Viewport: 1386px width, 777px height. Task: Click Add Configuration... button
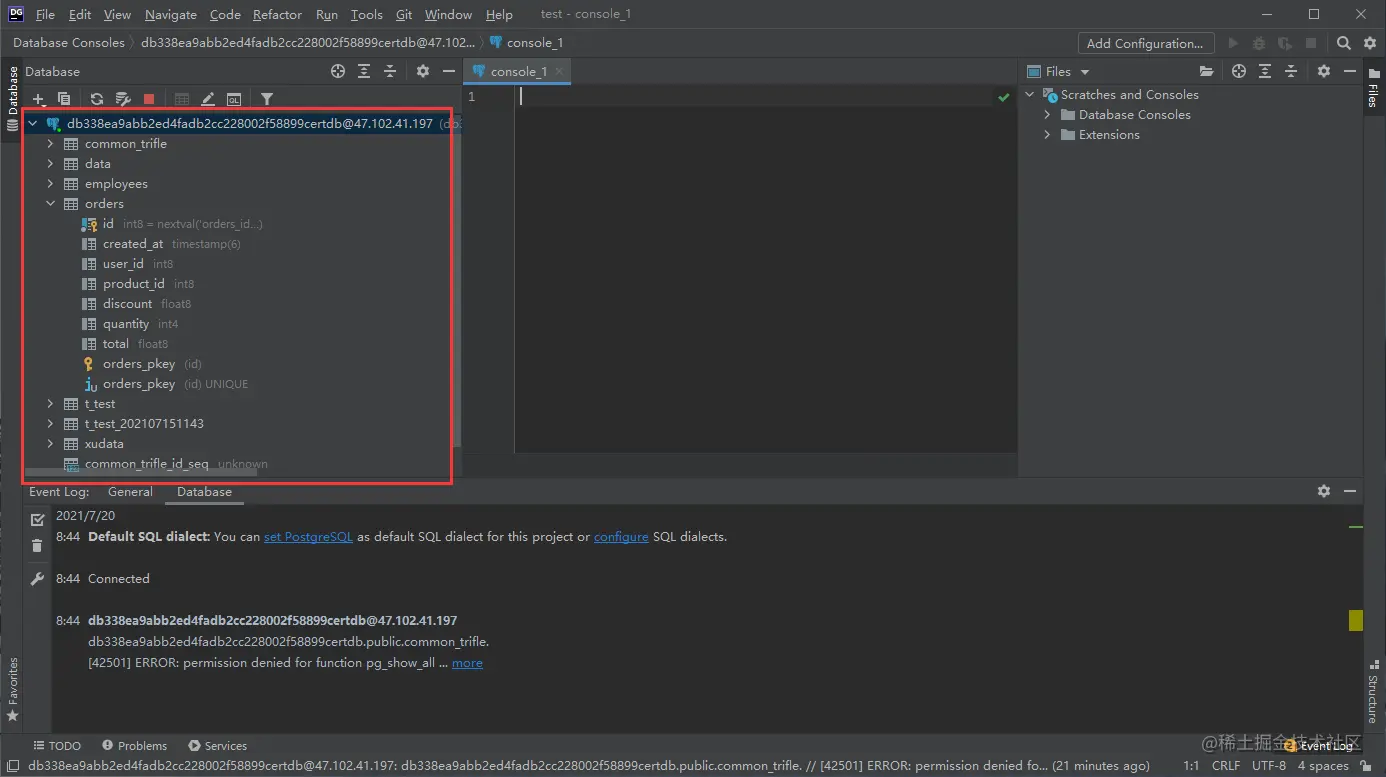click(1146, 43)
